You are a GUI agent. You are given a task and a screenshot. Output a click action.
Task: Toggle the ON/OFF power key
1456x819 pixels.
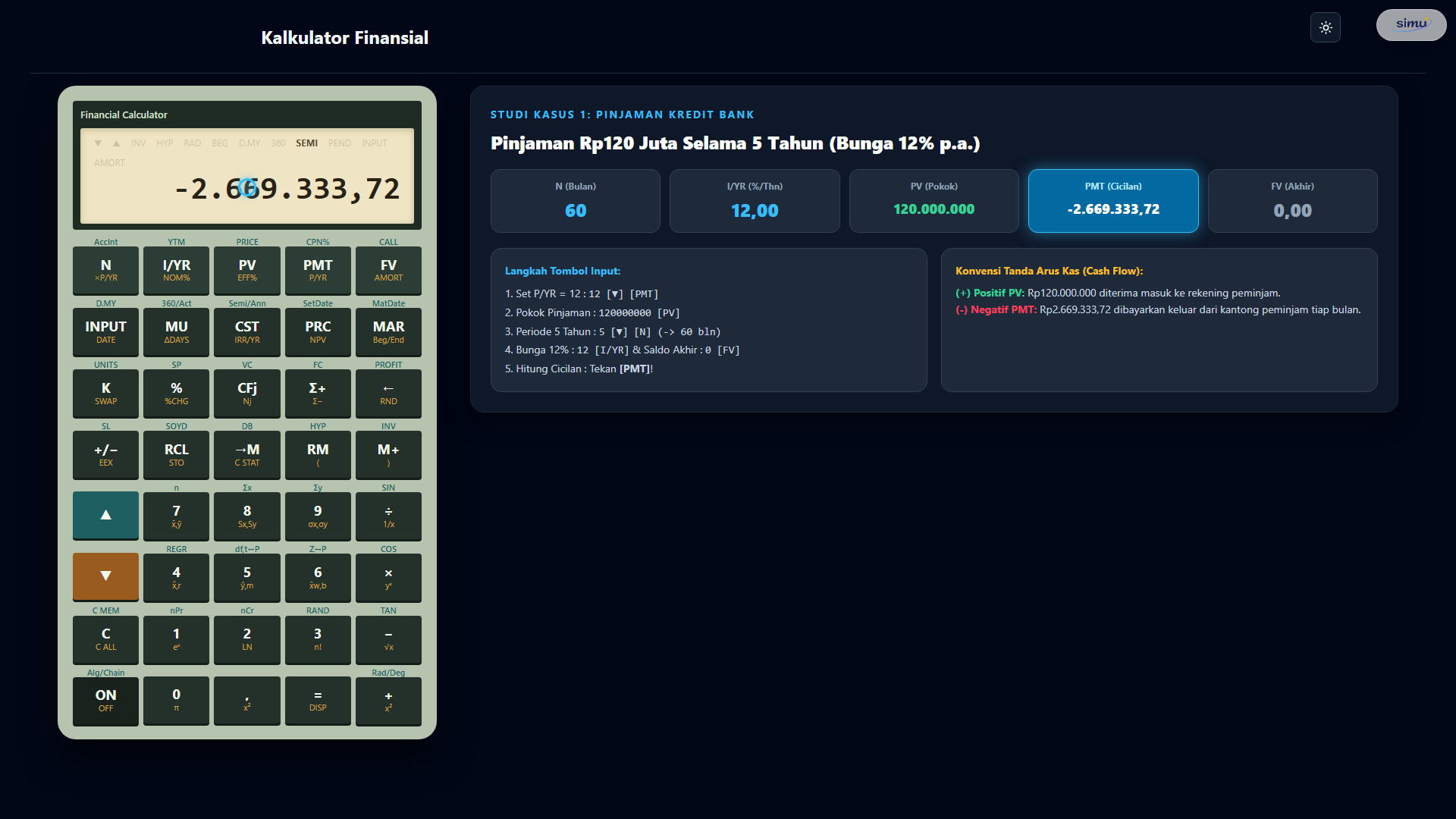tap(105, 700)
